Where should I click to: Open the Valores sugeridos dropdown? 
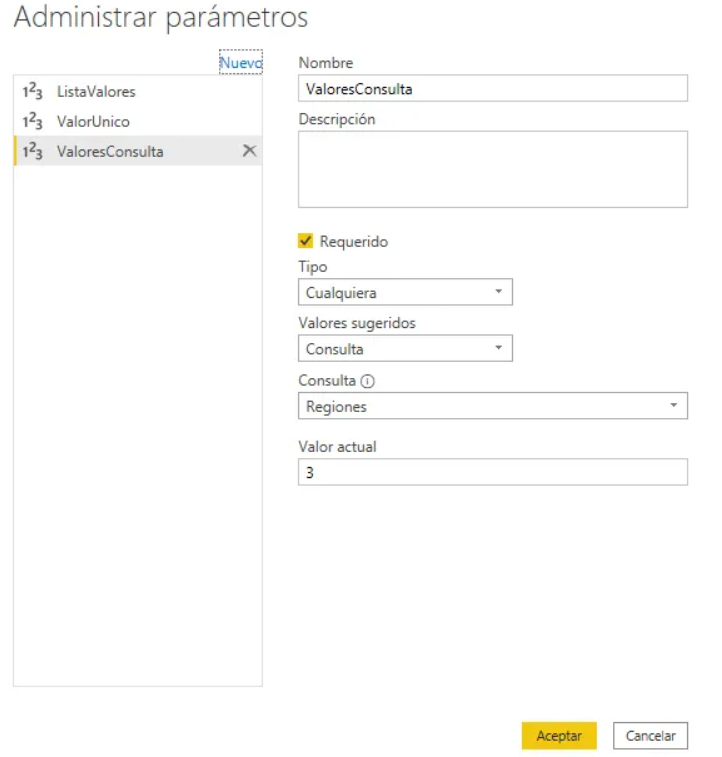tap(404, 349)
